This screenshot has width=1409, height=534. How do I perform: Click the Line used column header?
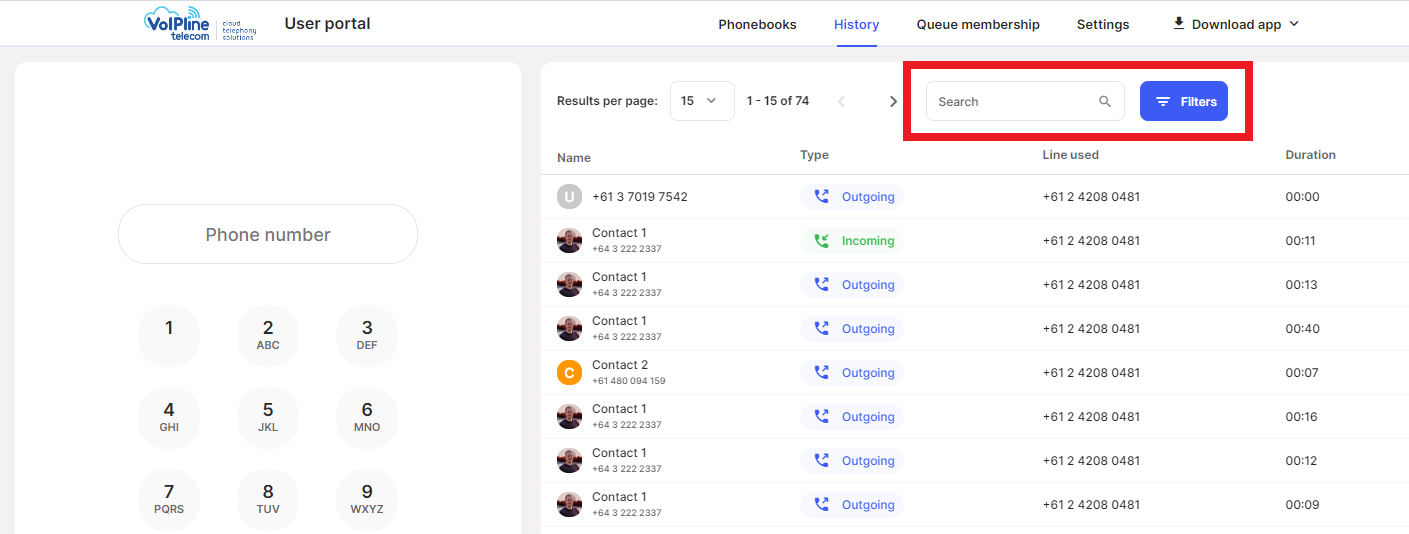click(x=1070, y=155)
